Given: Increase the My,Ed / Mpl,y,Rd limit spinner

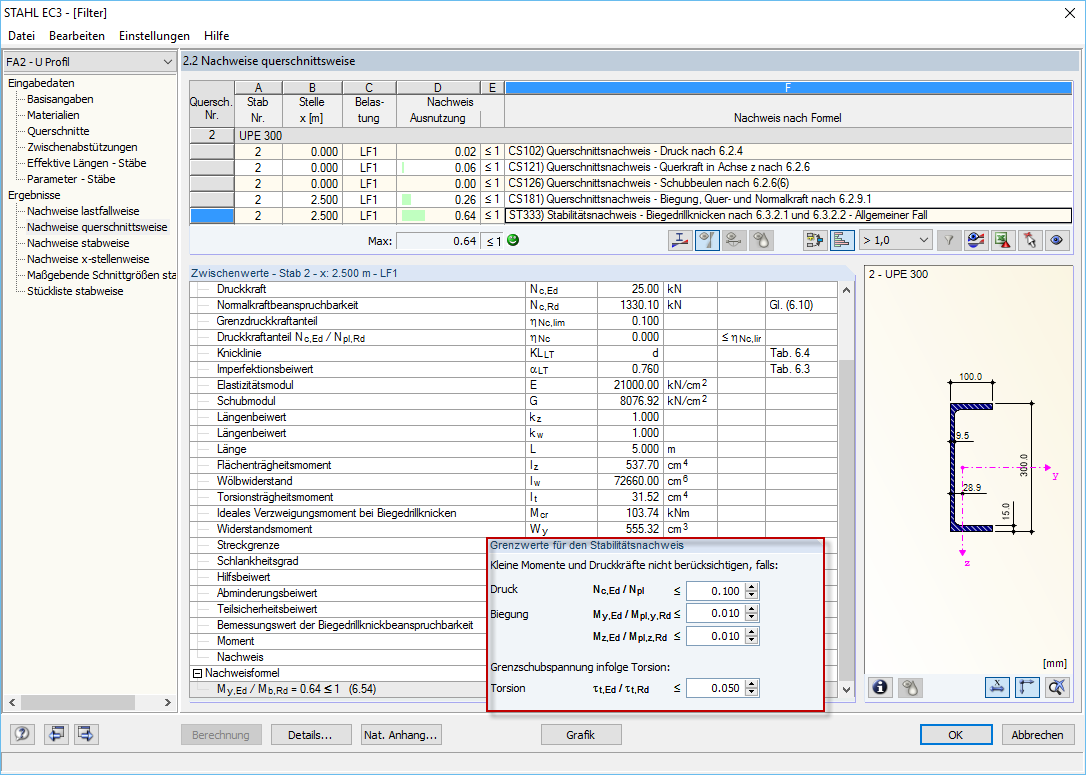Looking at the screenshot, I should 752,609.
